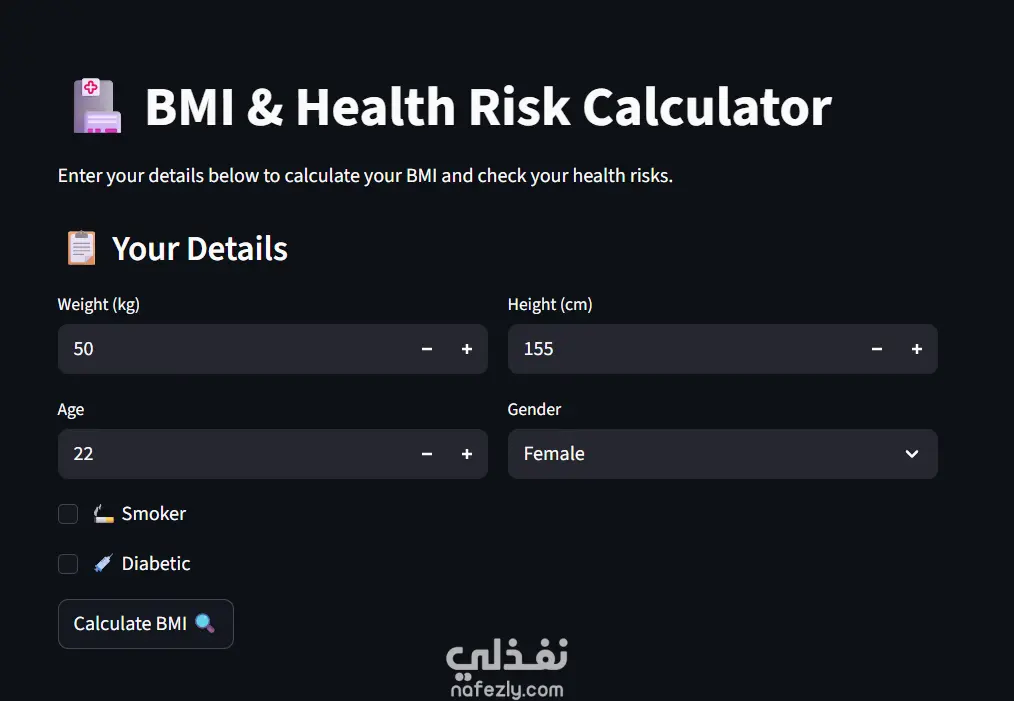Lower the age with the minus button

pos(427,454)
